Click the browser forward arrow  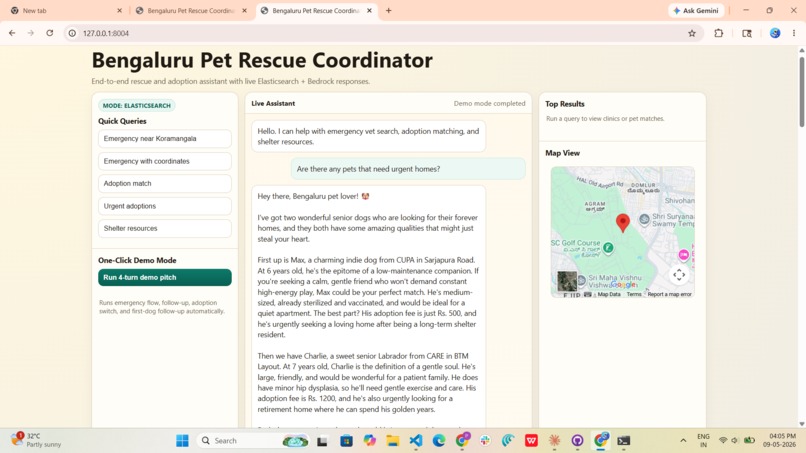[31, 33]
